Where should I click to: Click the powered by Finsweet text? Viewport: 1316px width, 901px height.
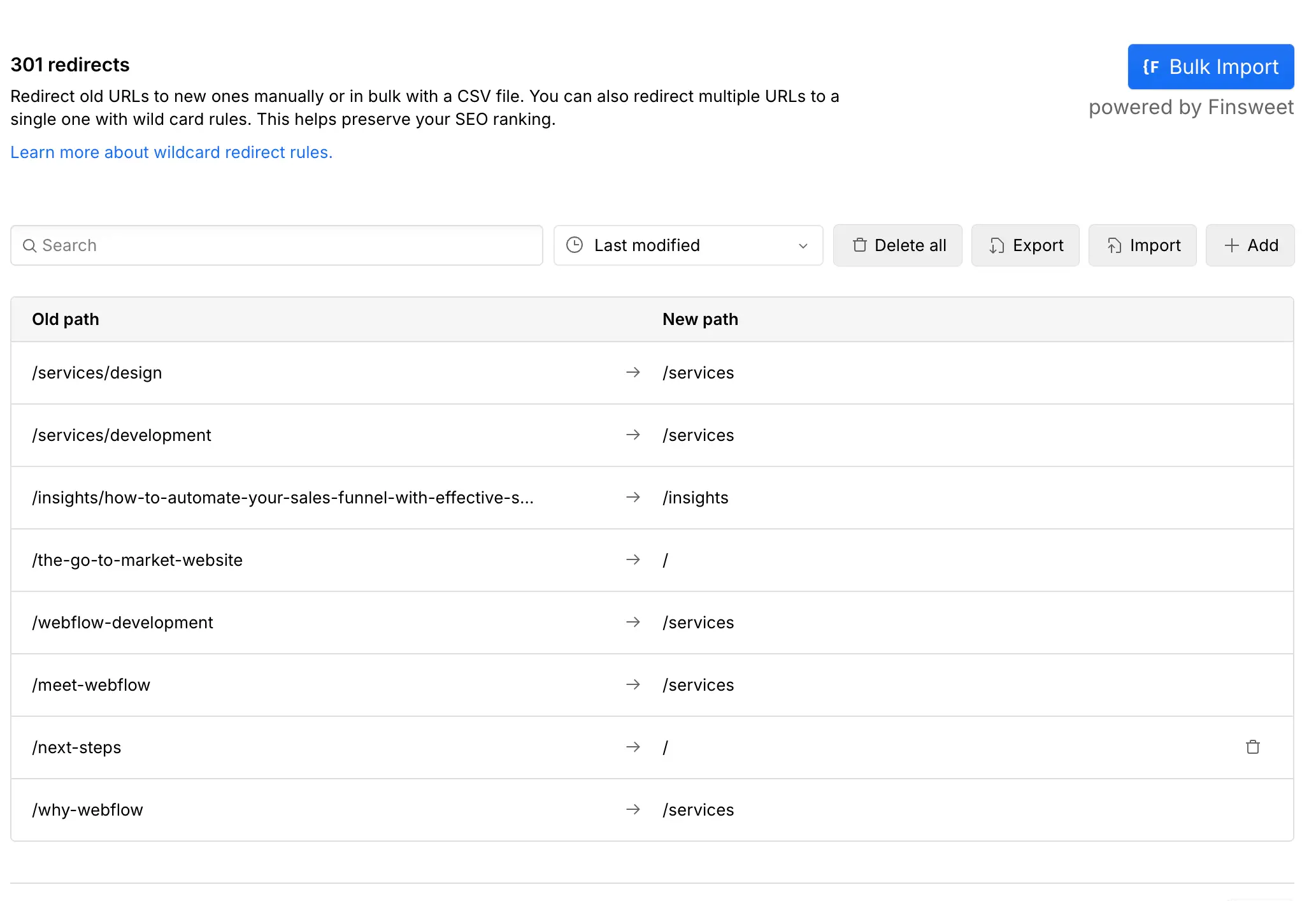click(x=1191, y=107)
